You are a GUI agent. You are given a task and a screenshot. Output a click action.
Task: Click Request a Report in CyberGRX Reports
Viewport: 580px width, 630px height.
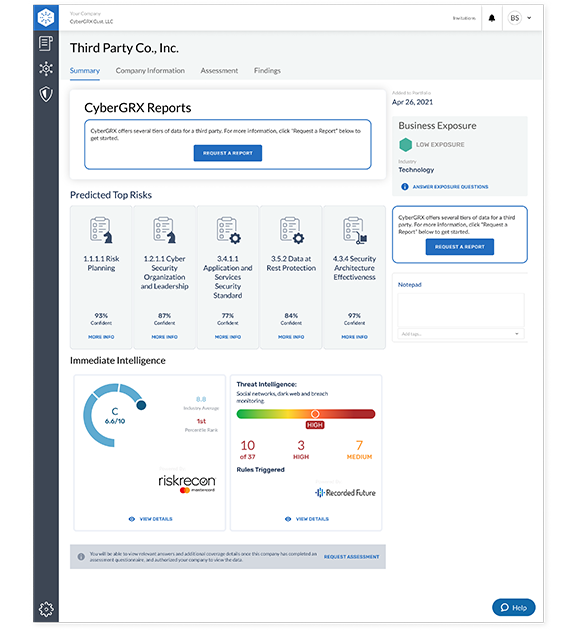[x=228, y=153]
